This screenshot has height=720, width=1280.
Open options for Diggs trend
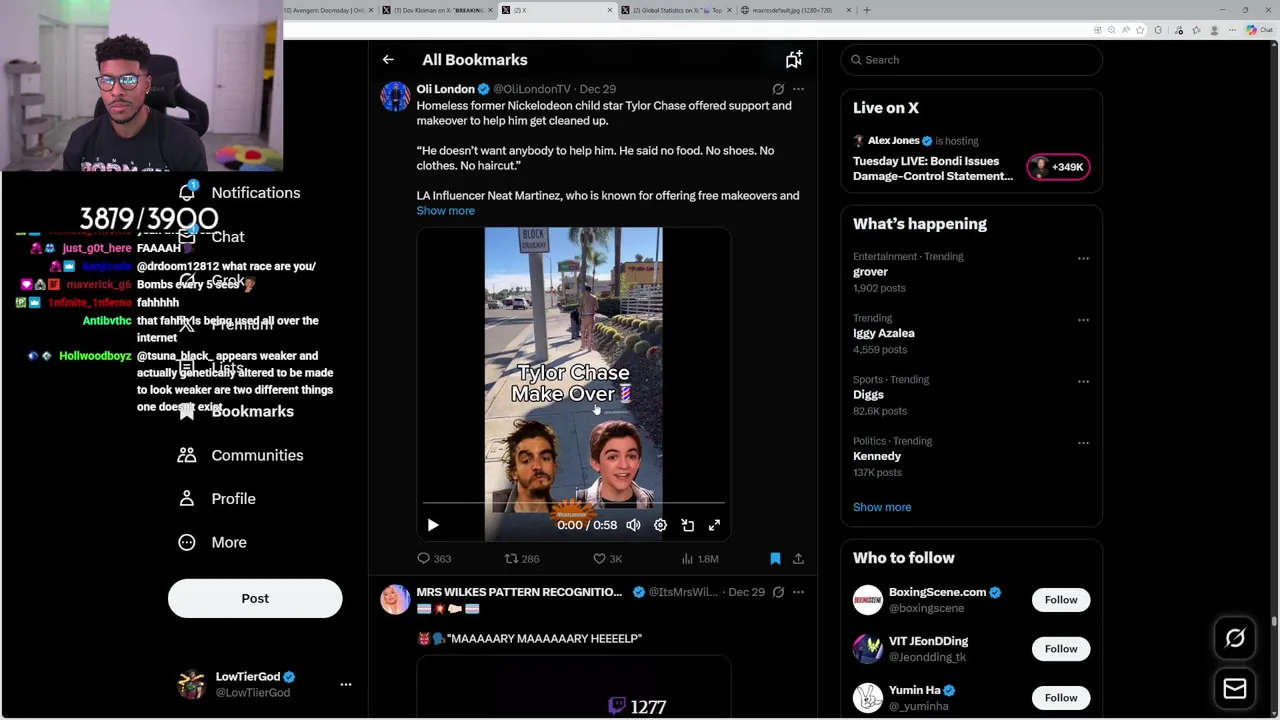click(x=1083, y=381)
